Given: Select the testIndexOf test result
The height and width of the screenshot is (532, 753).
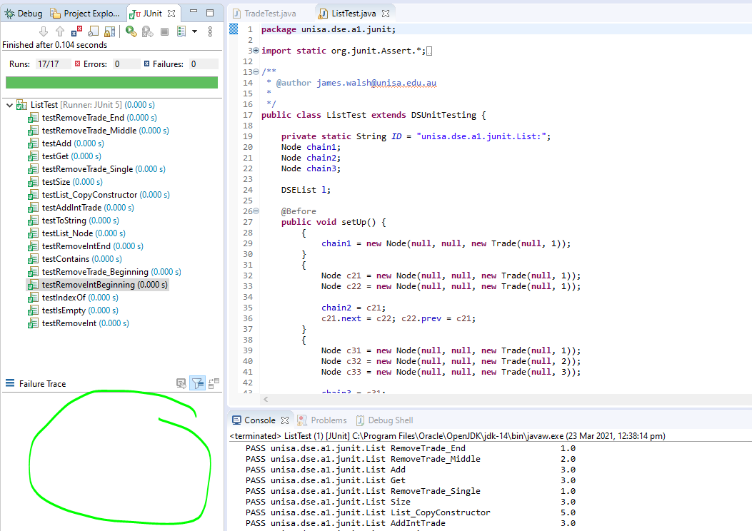Looking at the screenshot, I should pos(73,298).
